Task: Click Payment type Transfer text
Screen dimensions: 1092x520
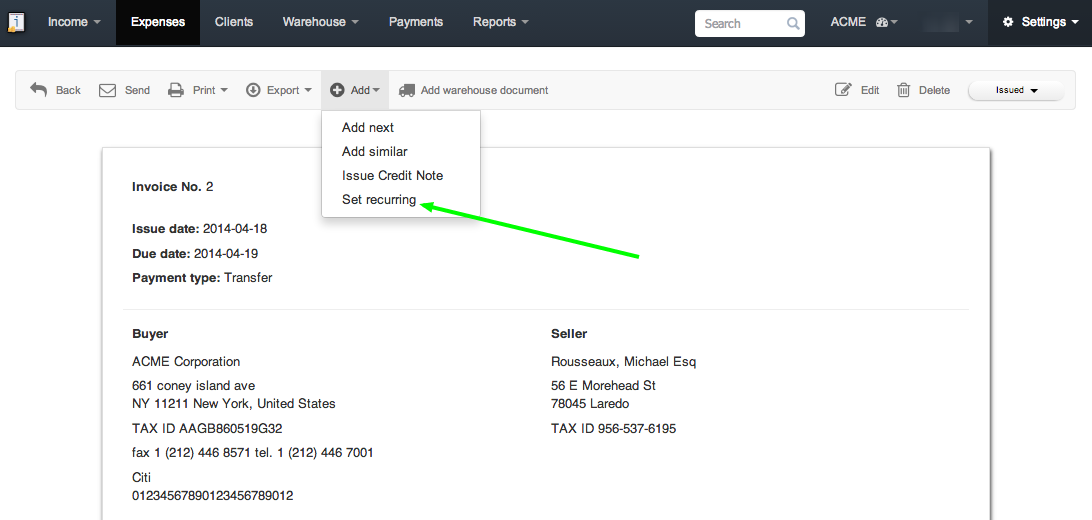Action: tap(202, 278)
